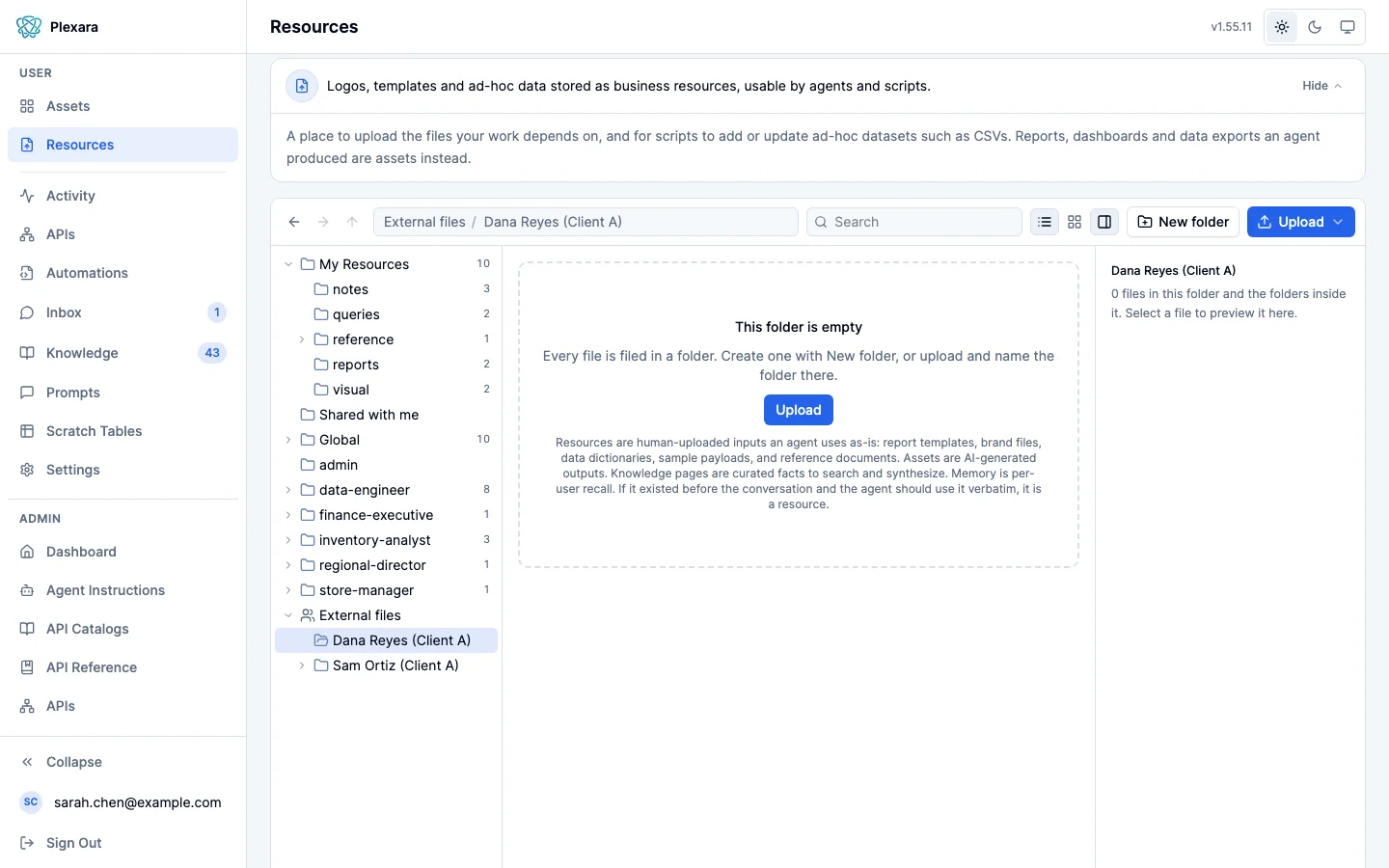The width and height of the screenshot is (1389, 868).
Task: Click the Prompts chat icon
Action: 27,393
